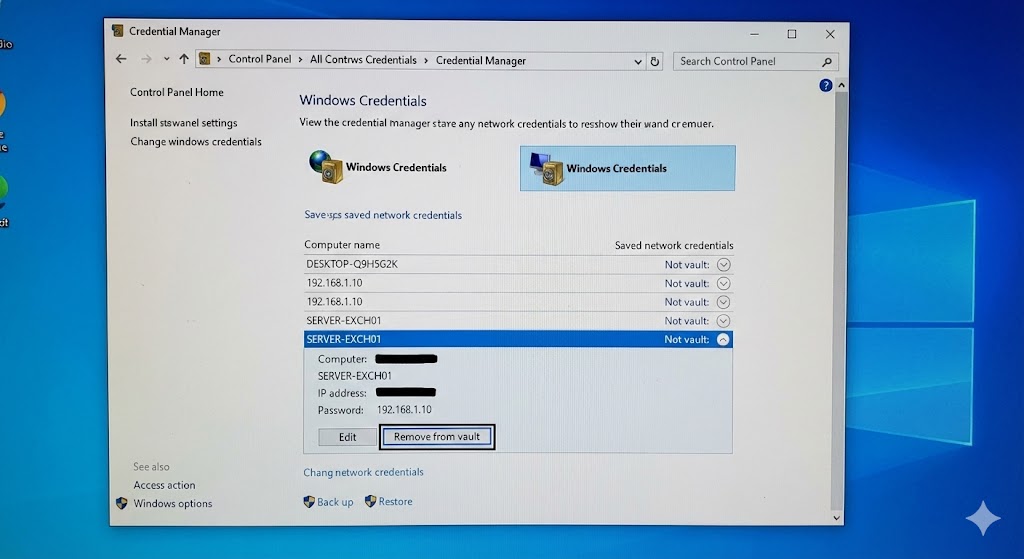
Task: Open Install stawanel settings link
Action: (184, 123)
